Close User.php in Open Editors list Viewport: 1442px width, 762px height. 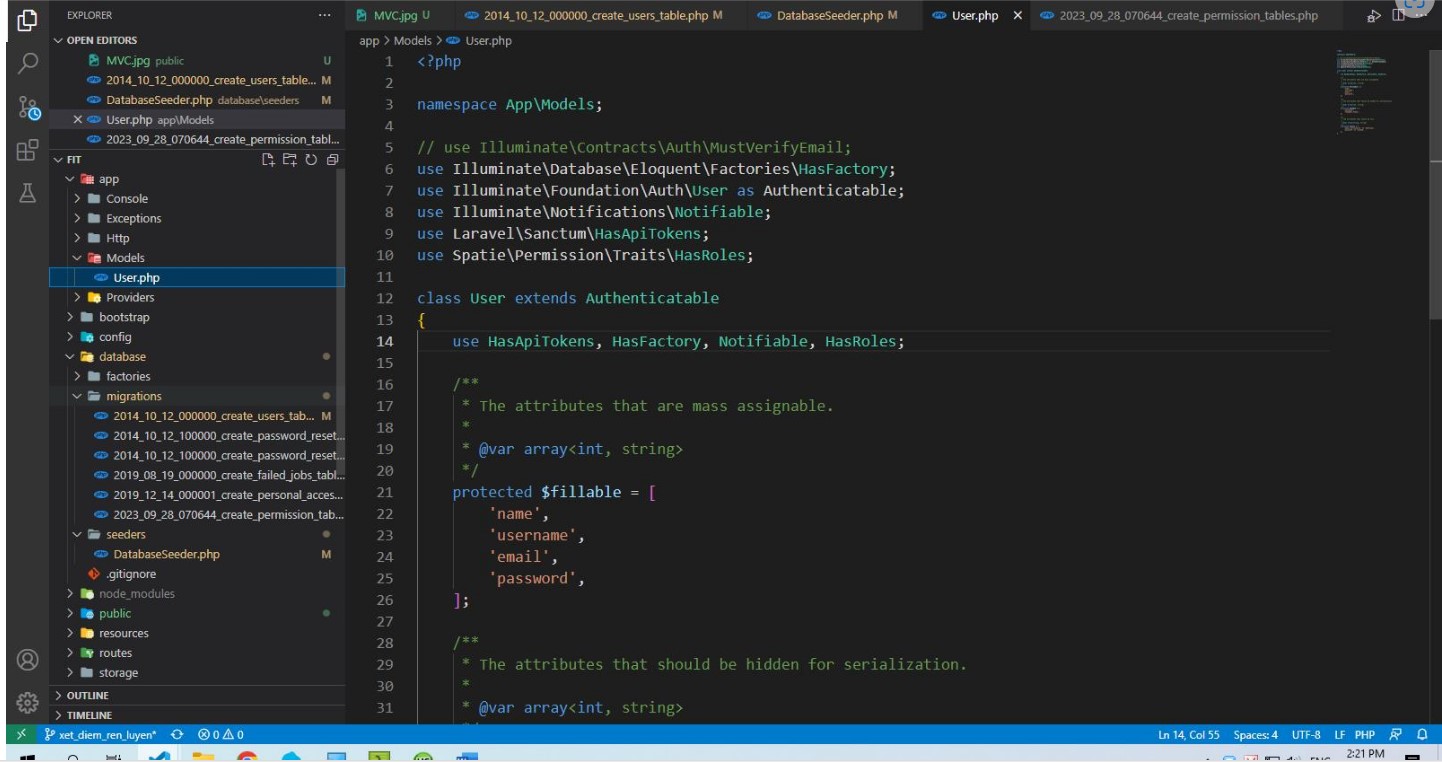pos(78,120)
